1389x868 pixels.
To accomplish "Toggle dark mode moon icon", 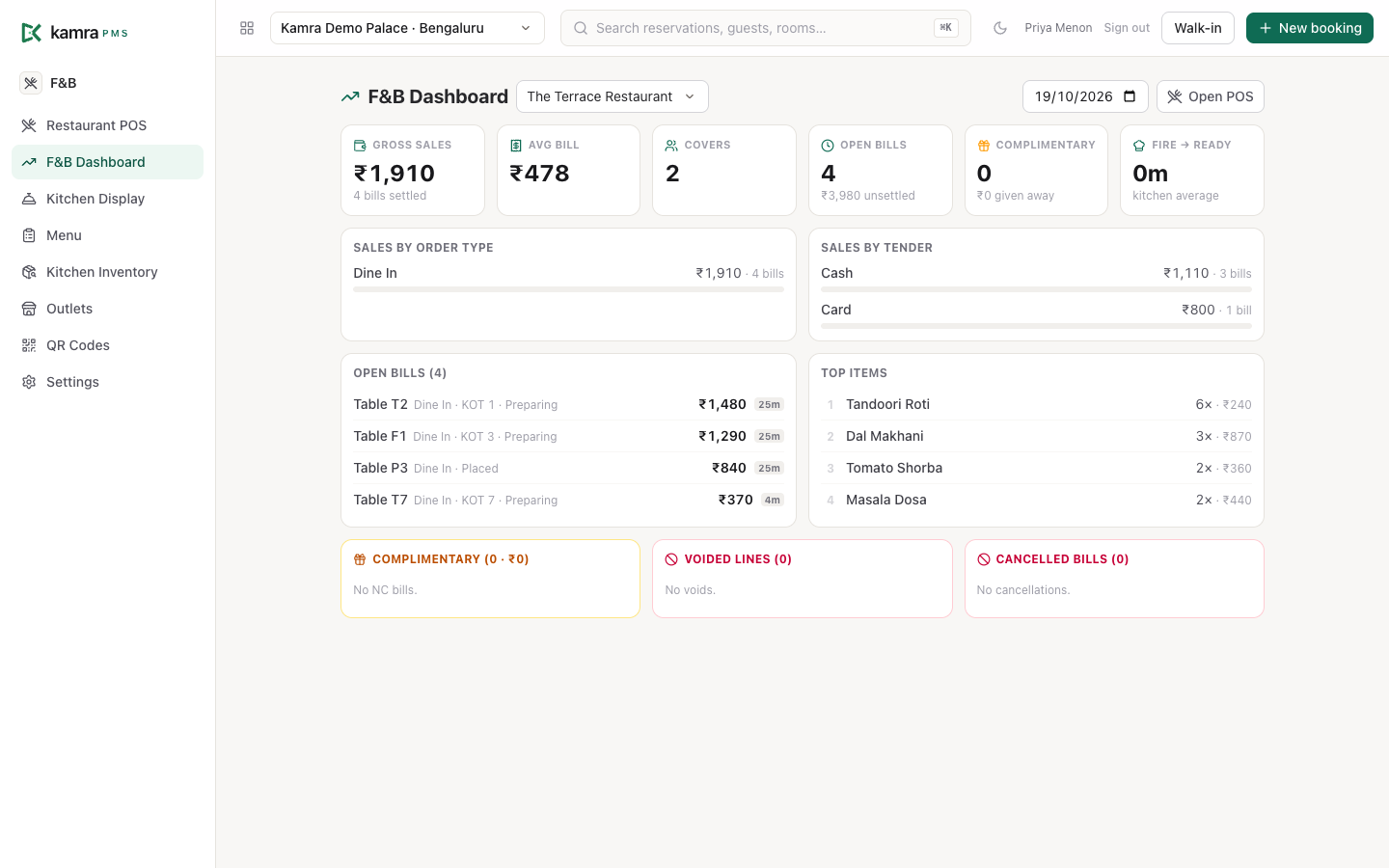I will [x=1000, y=28].
